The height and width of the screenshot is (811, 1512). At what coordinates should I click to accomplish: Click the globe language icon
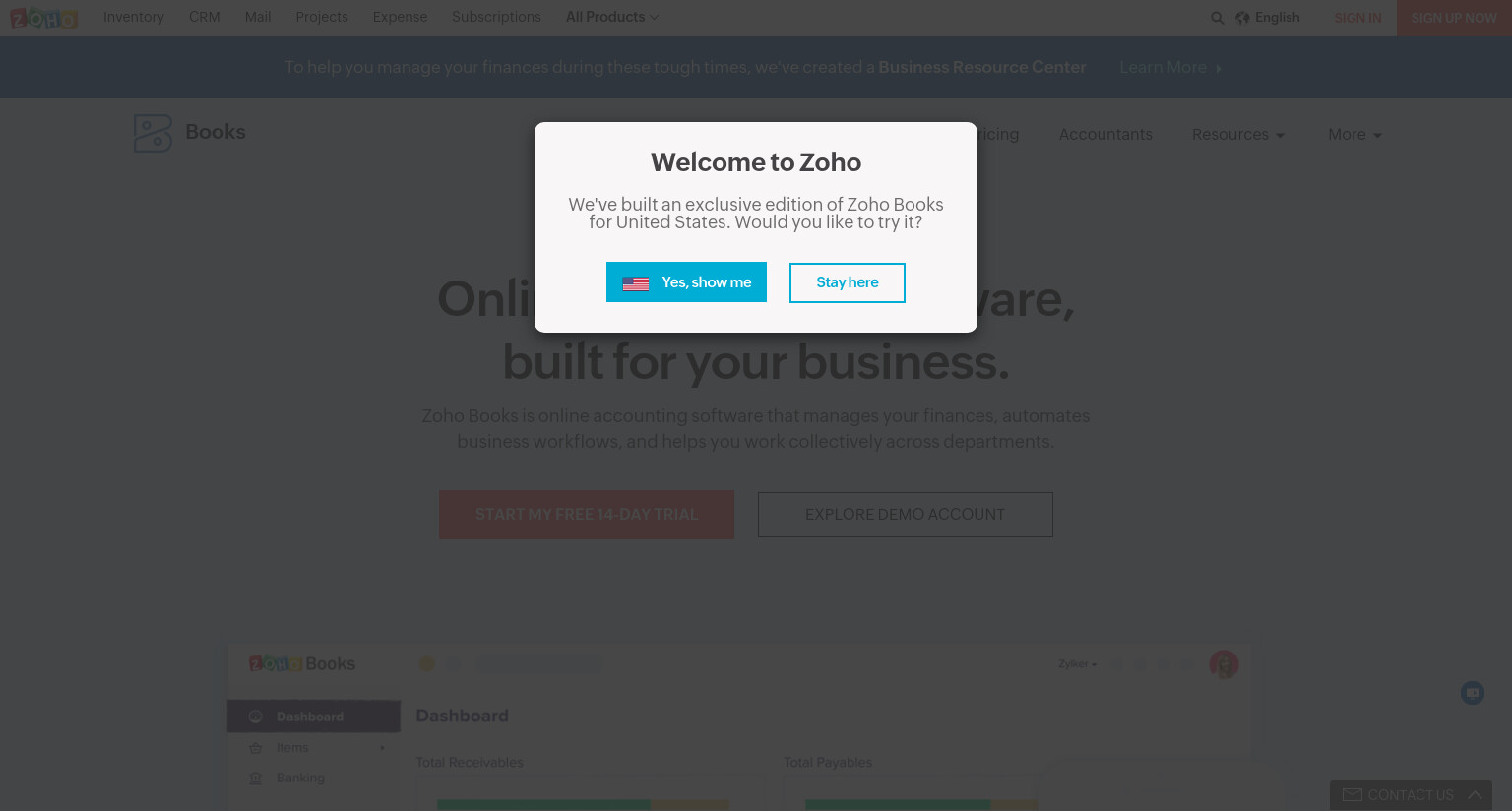1242,18
